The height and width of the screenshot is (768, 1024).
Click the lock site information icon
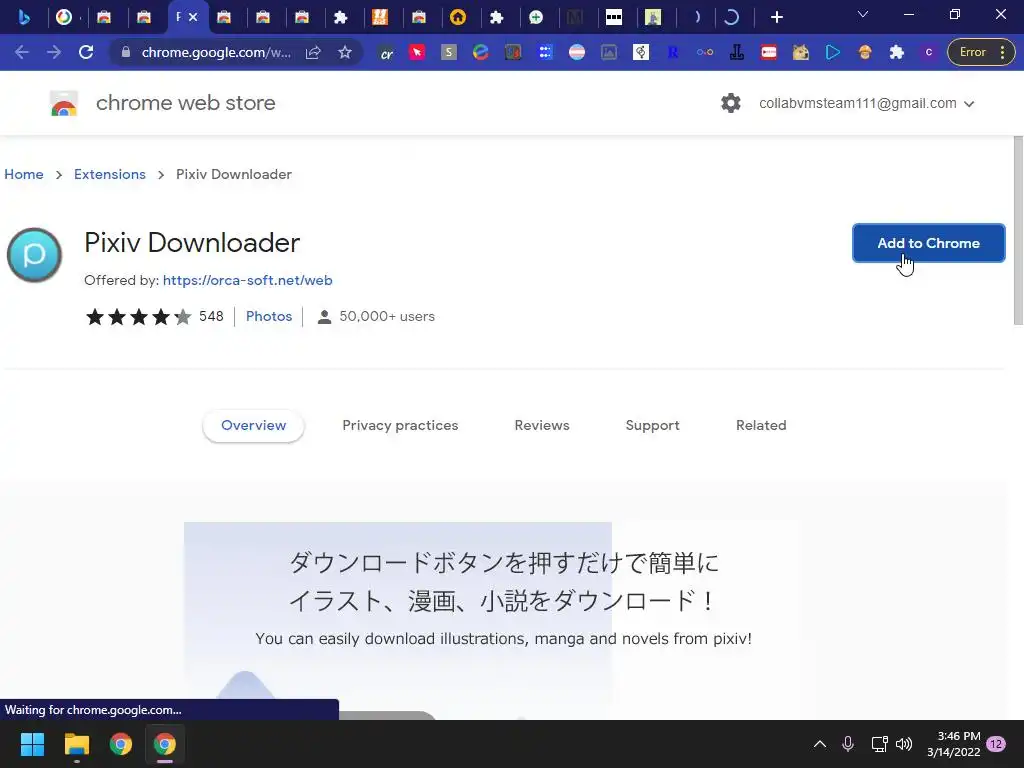coord(126,52)
